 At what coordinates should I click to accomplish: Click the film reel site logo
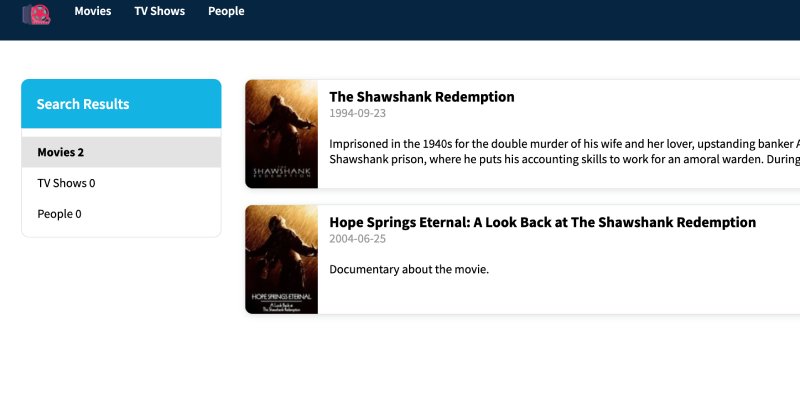[36, 14]
